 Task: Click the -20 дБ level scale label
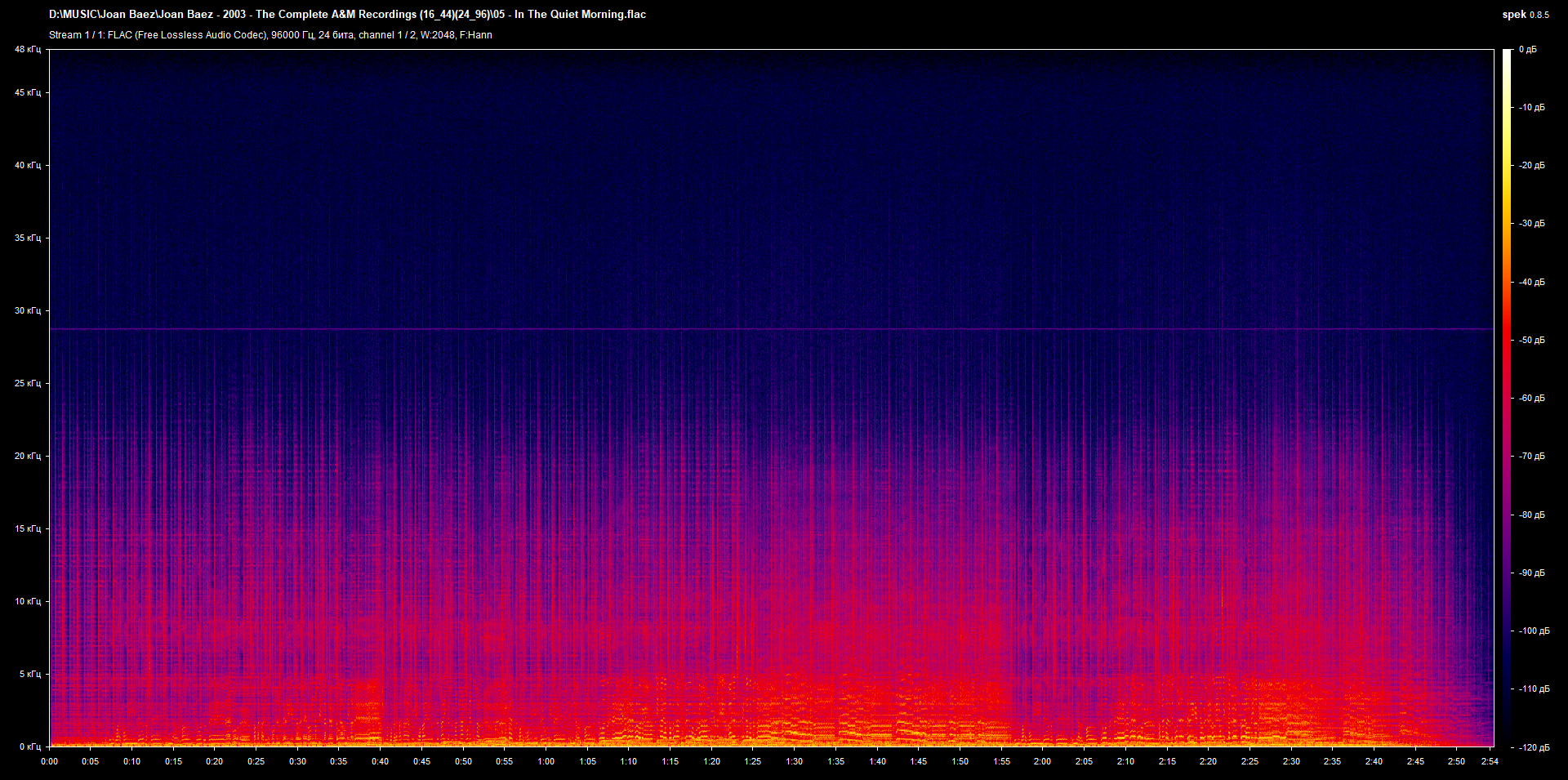tap(1532, 166)
